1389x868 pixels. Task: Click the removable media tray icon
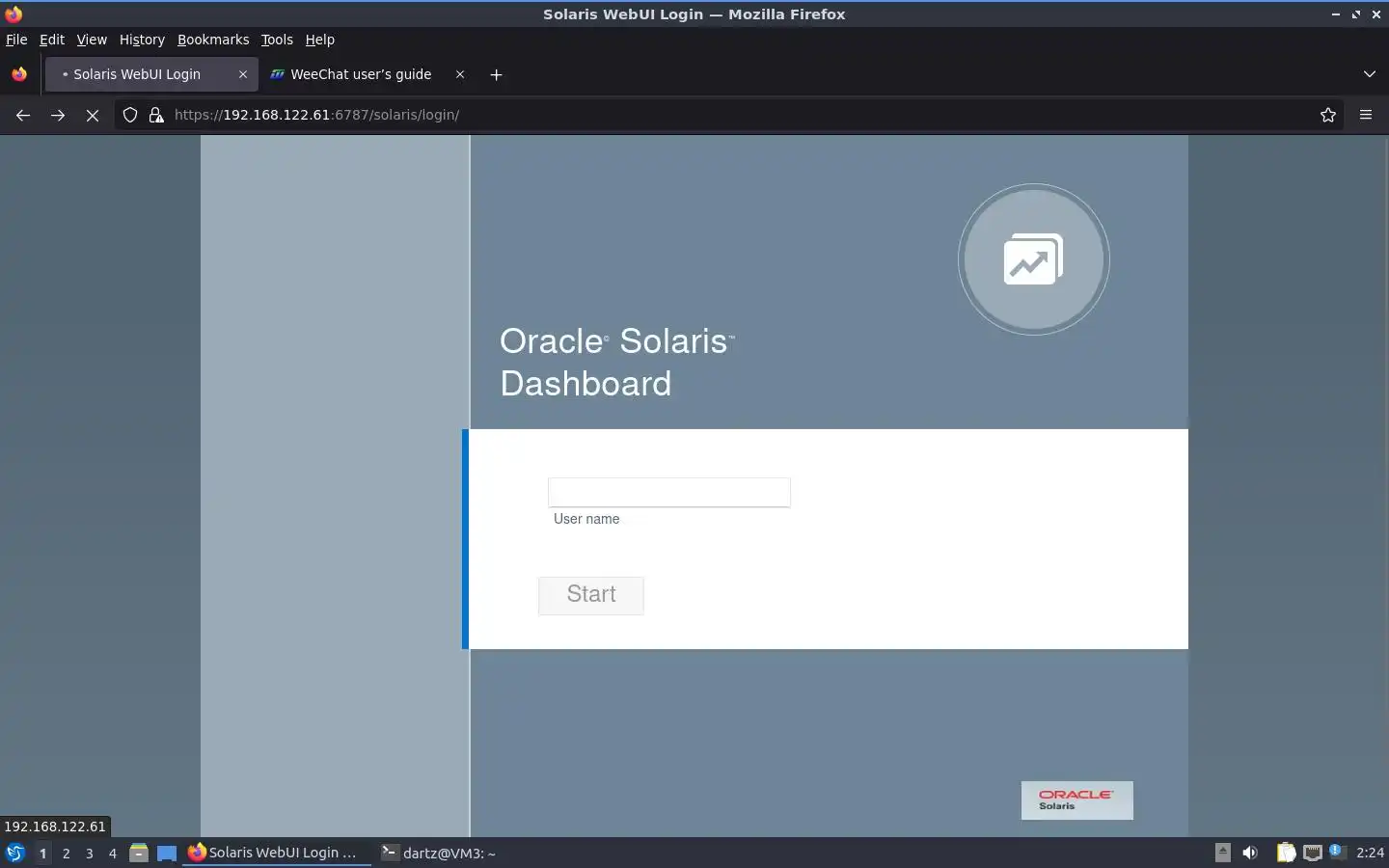coord(1222,852)
